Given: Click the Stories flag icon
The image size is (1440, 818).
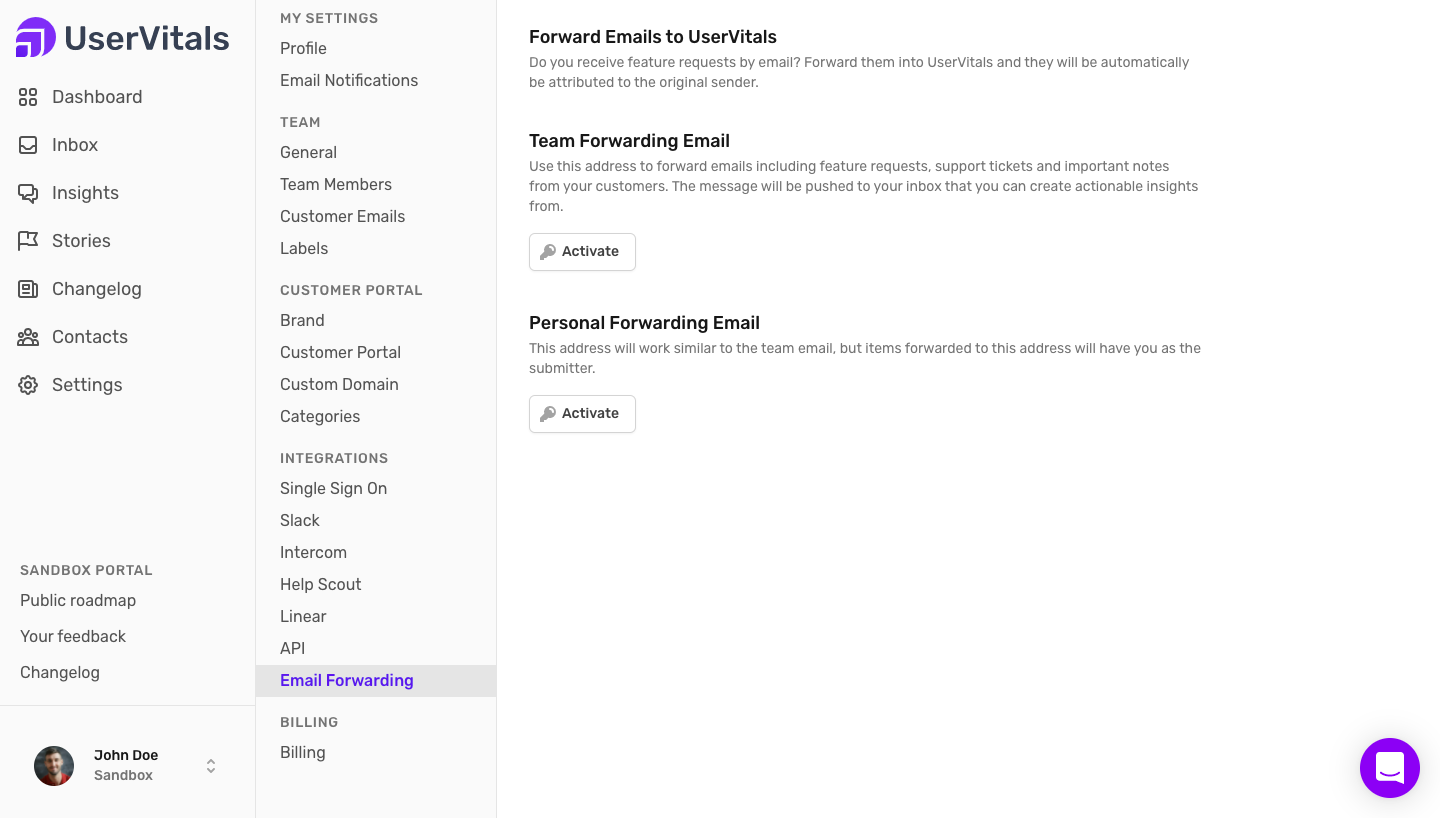Looking at the screenshot, I should click(x=28, y=241).
